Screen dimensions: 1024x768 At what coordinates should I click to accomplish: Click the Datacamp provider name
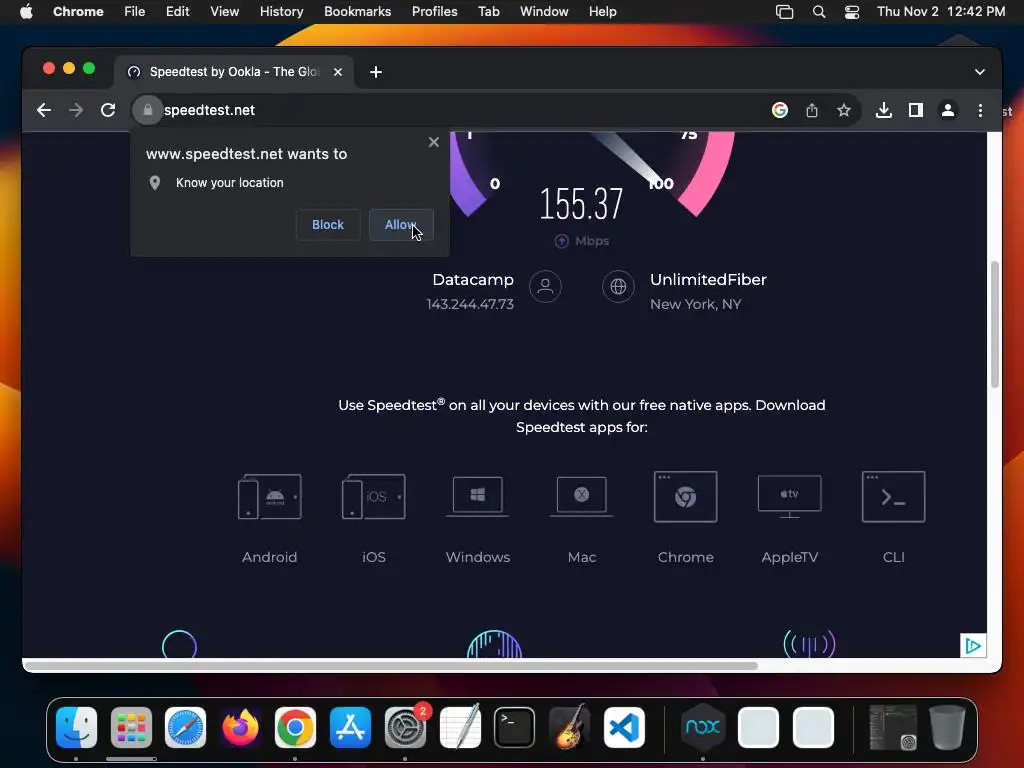click(x=473, y=280)
